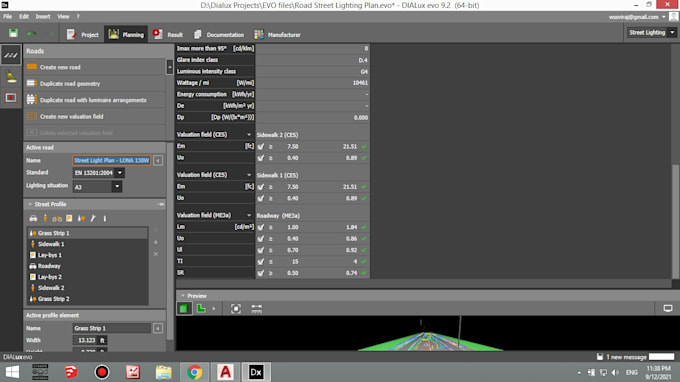Add a grass strip element icon
The width and height of the screenshot is (680, 382).
pyautogui.click(x=81, y=219)
